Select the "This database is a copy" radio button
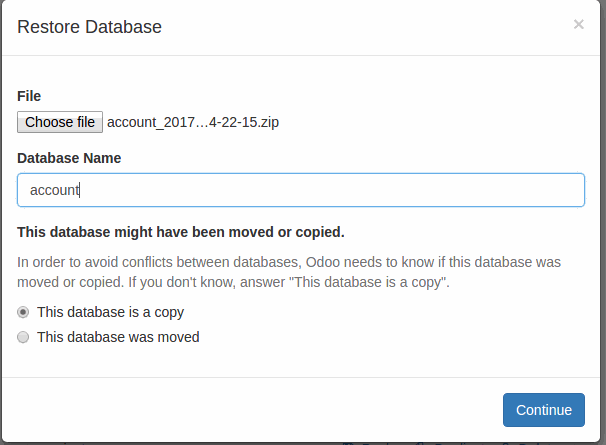The height and width of the screenshot is (445, 606). coord(24,312)
